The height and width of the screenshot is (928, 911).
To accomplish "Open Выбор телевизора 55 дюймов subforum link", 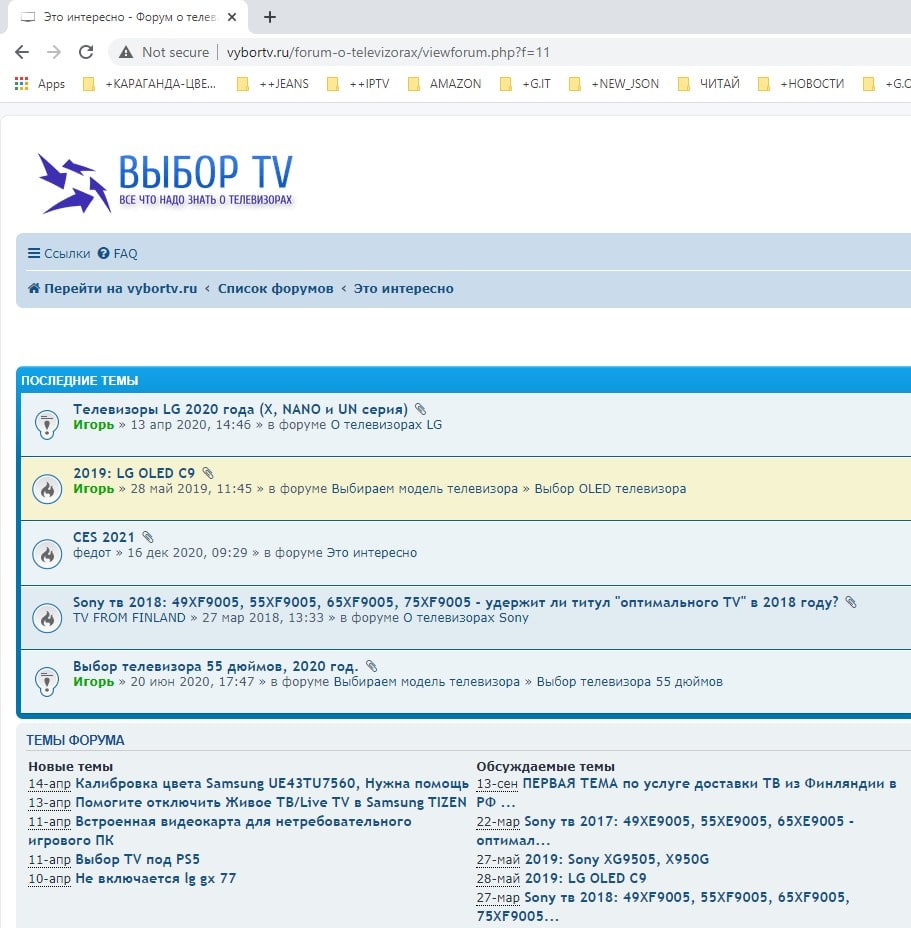I will coord(630,681).
